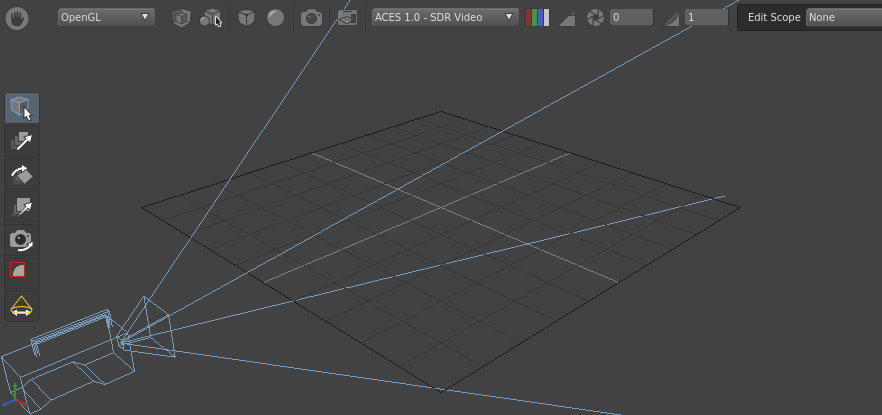Click the layered viewport overlay icon
The image size is (882, 415).
click(346, 17)
